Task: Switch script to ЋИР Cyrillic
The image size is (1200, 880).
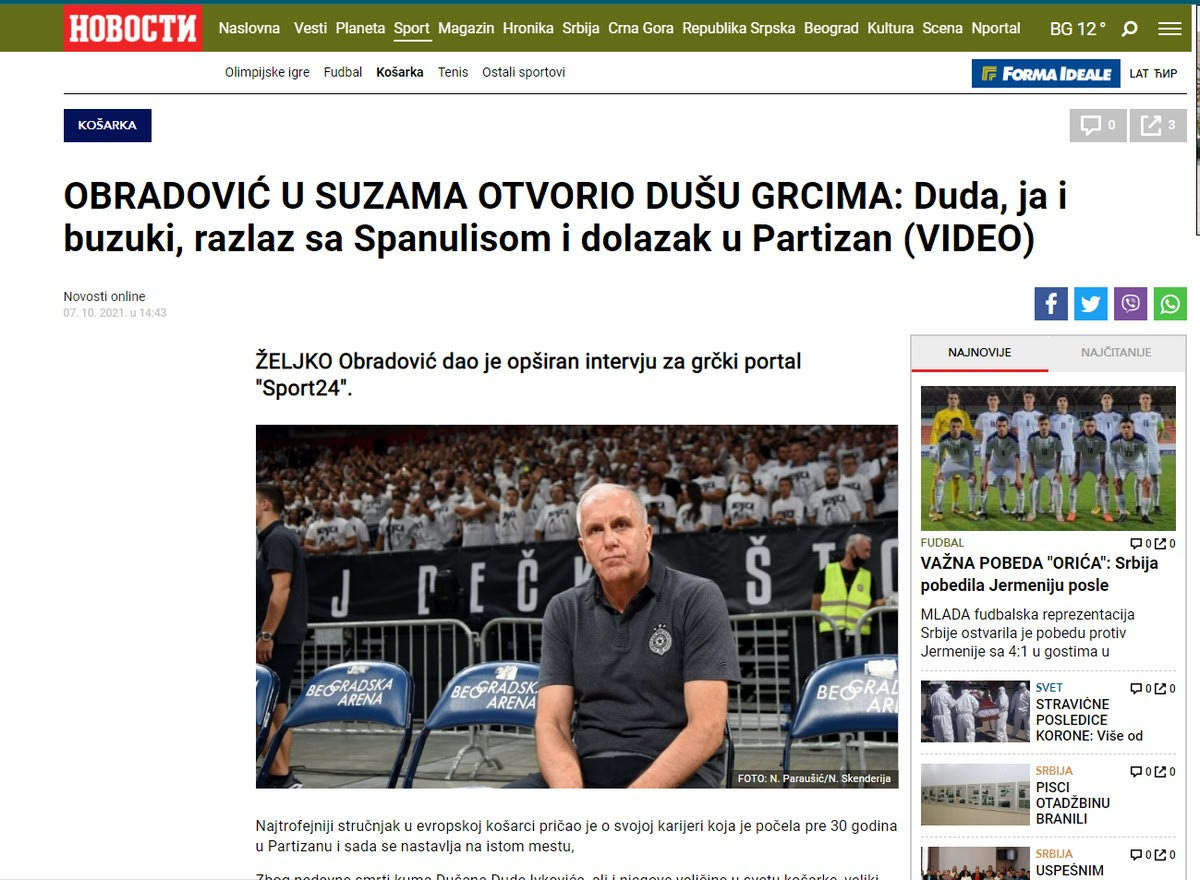Action: tap(1166, 74)
